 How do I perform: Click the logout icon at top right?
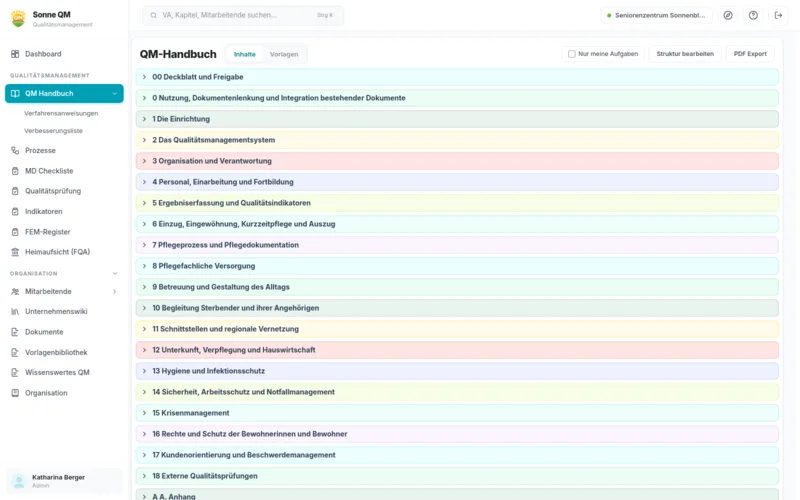coord(779,15)
